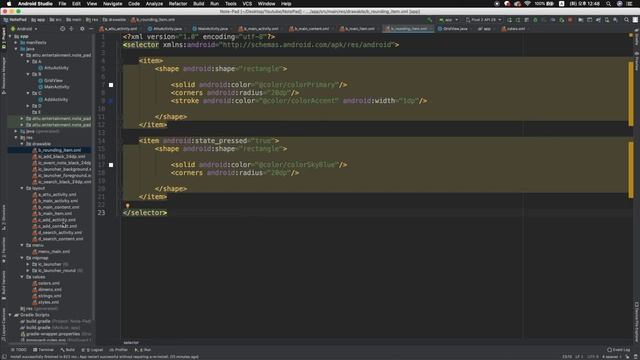The width and height of the screenshot is (640, 360).
Task: Collapse the values folder
Action: click(x=22, y=277)
